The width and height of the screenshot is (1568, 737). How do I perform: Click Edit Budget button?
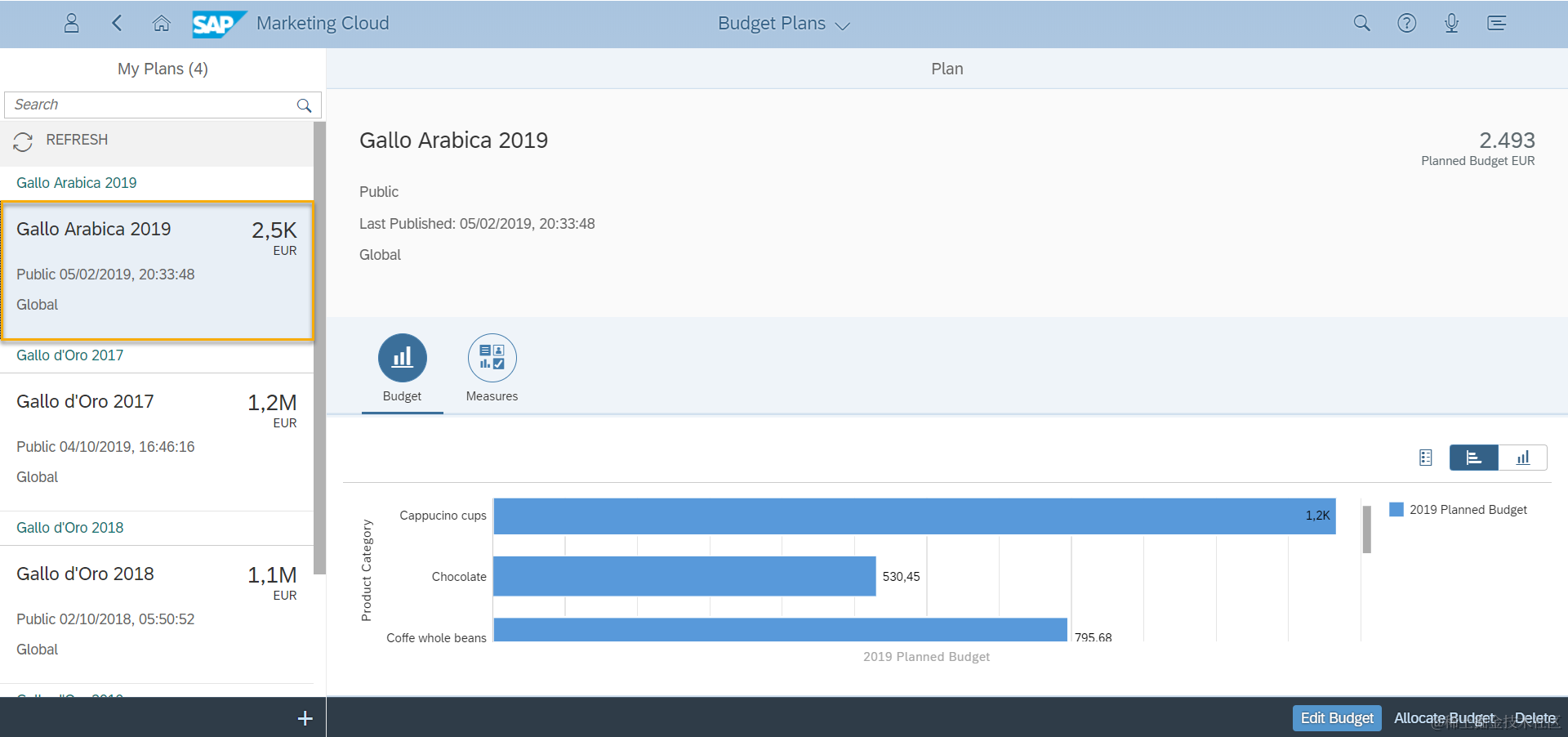(1337, 718)
